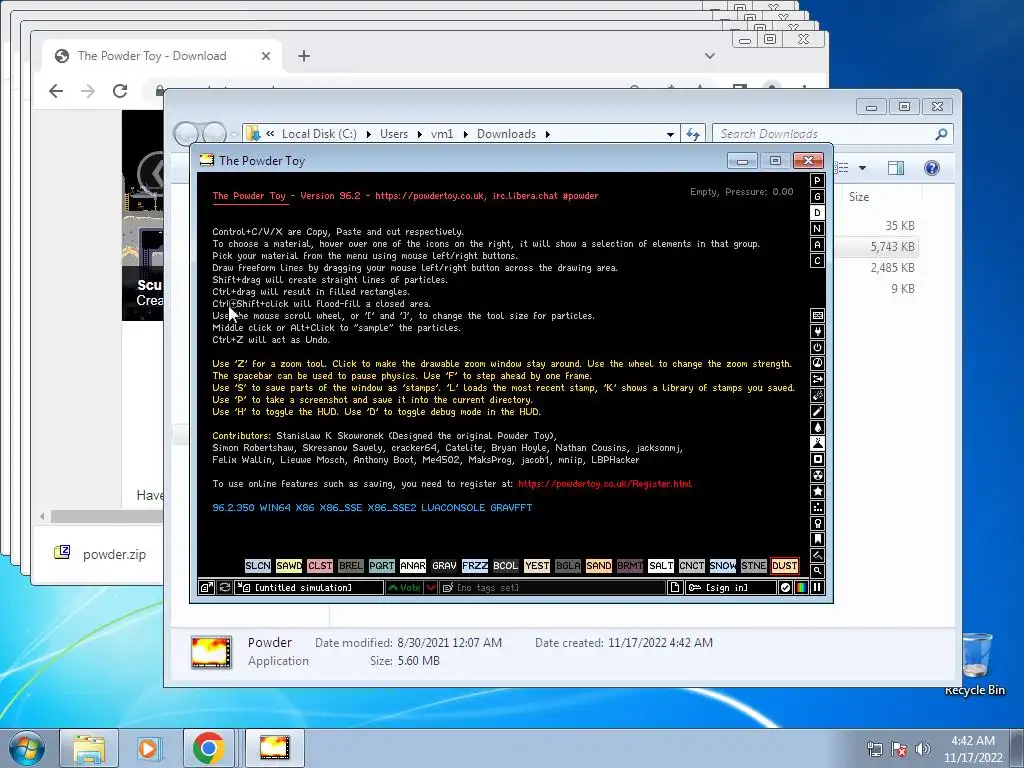Go to Local Disk (C:) in breadcrumb

[319, 134]
